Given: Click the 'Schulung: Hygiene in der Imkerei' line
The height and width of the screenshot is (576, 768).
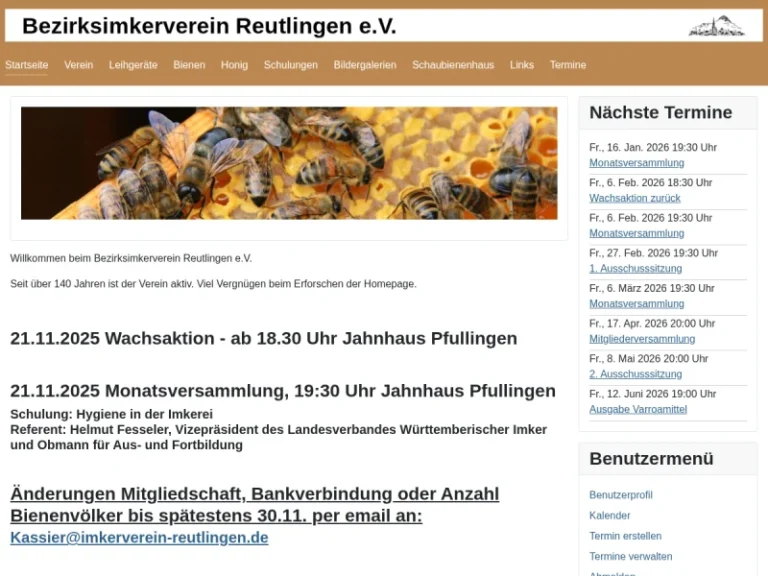Looking at the screenshot, I should pyautogui.click(x=111, y=414).
